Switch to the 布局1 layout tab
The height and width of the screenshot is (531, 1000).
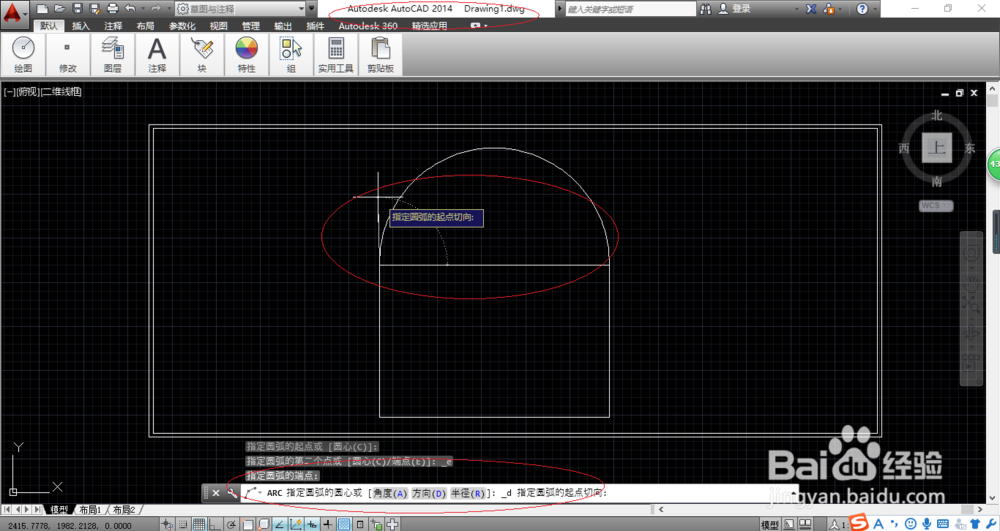click(90, 510)
